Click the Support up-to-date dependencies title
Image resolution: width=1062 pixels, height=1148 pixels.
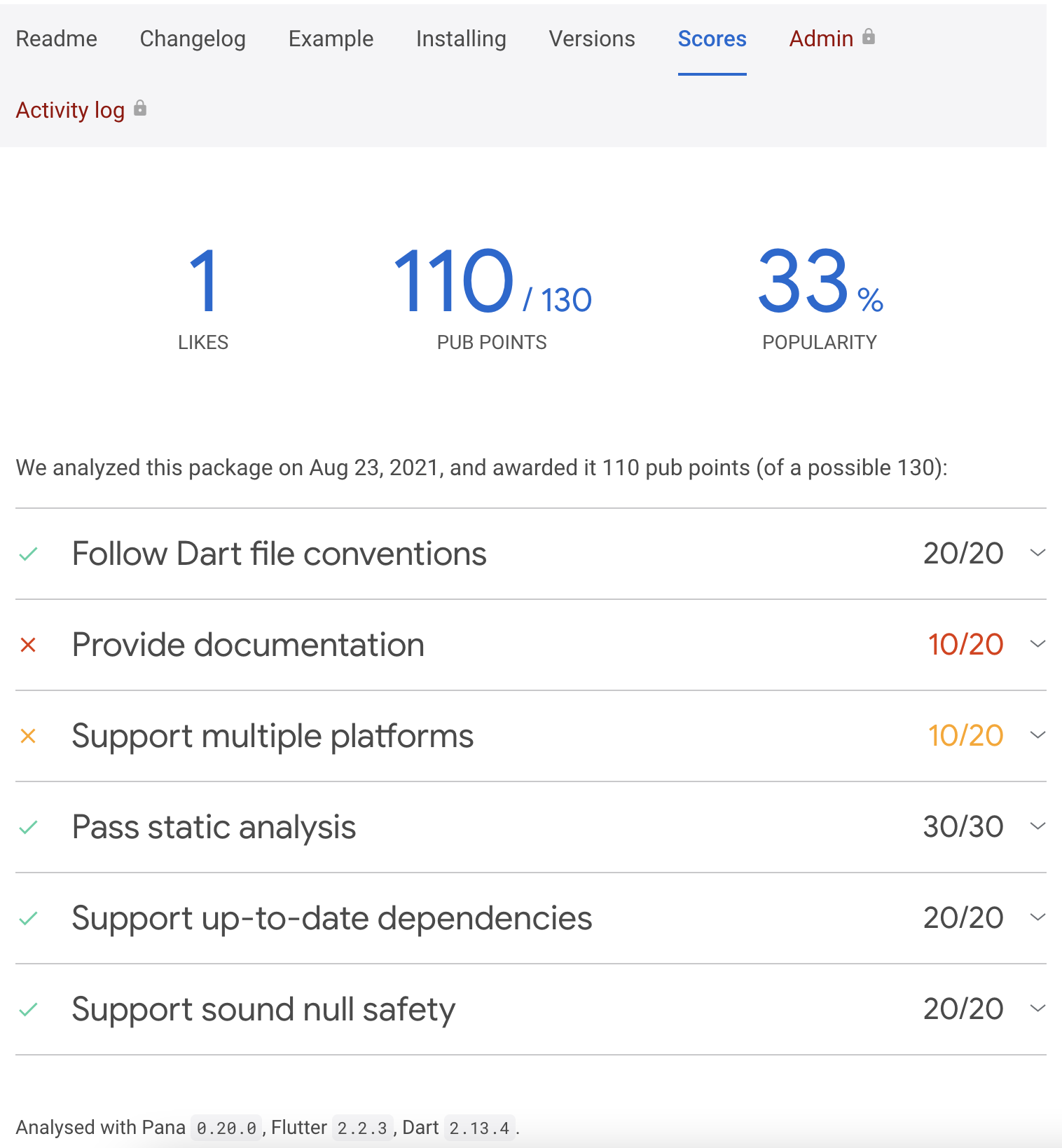click(332, 918)
